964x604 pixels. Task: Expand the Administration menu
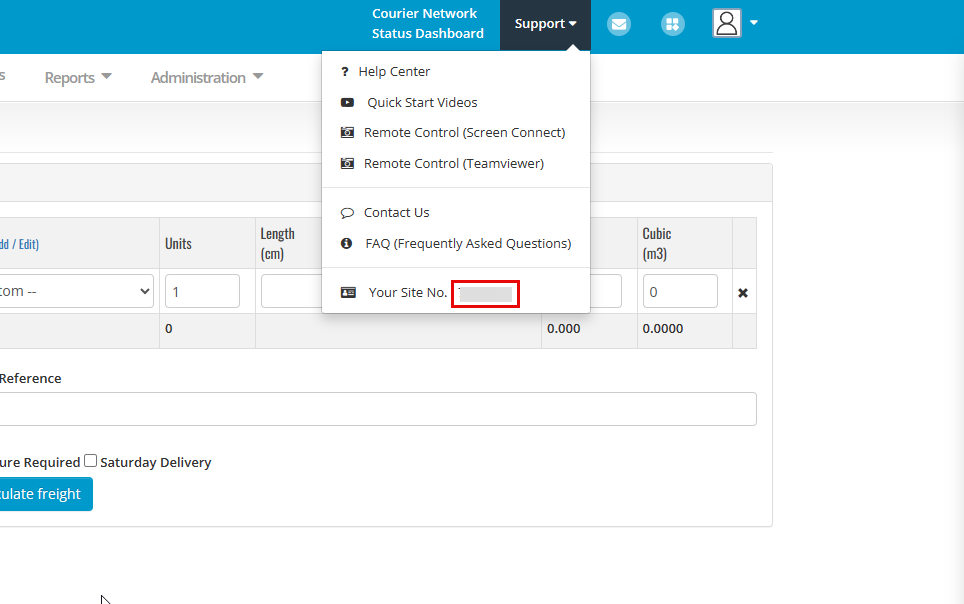tap(207, 77)
